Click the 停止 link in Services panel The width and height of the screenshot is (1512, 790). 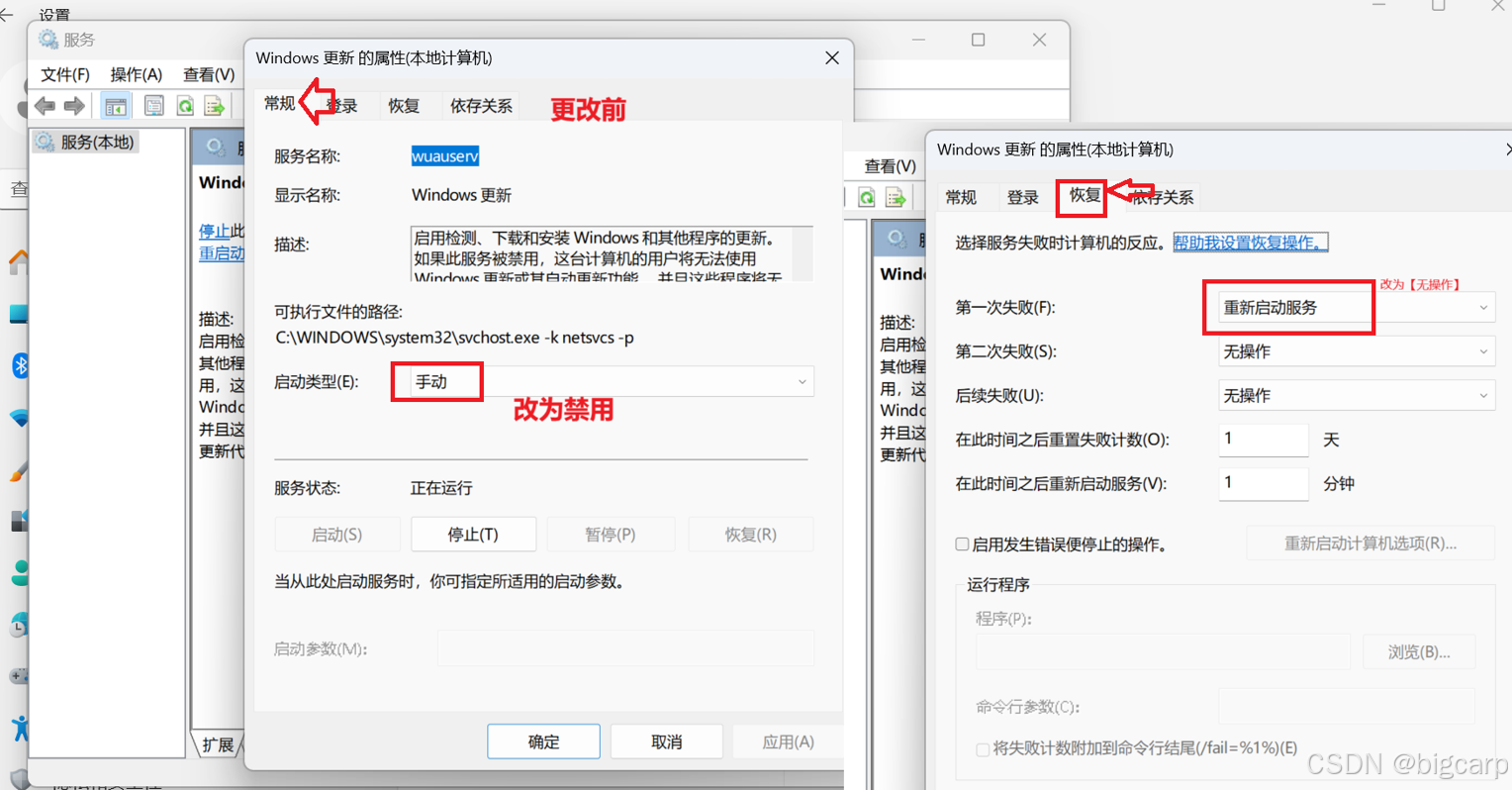point(214,231)
